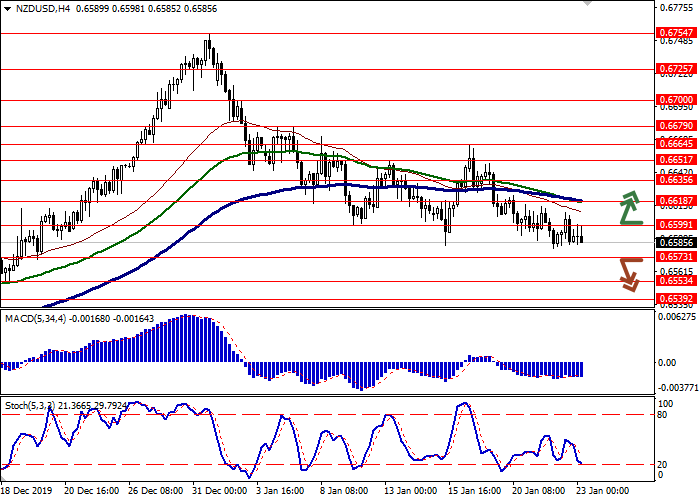700x500 pixels.
Task: Click the 31 Dec 00:00 date marker
Action: click(218, 491)
